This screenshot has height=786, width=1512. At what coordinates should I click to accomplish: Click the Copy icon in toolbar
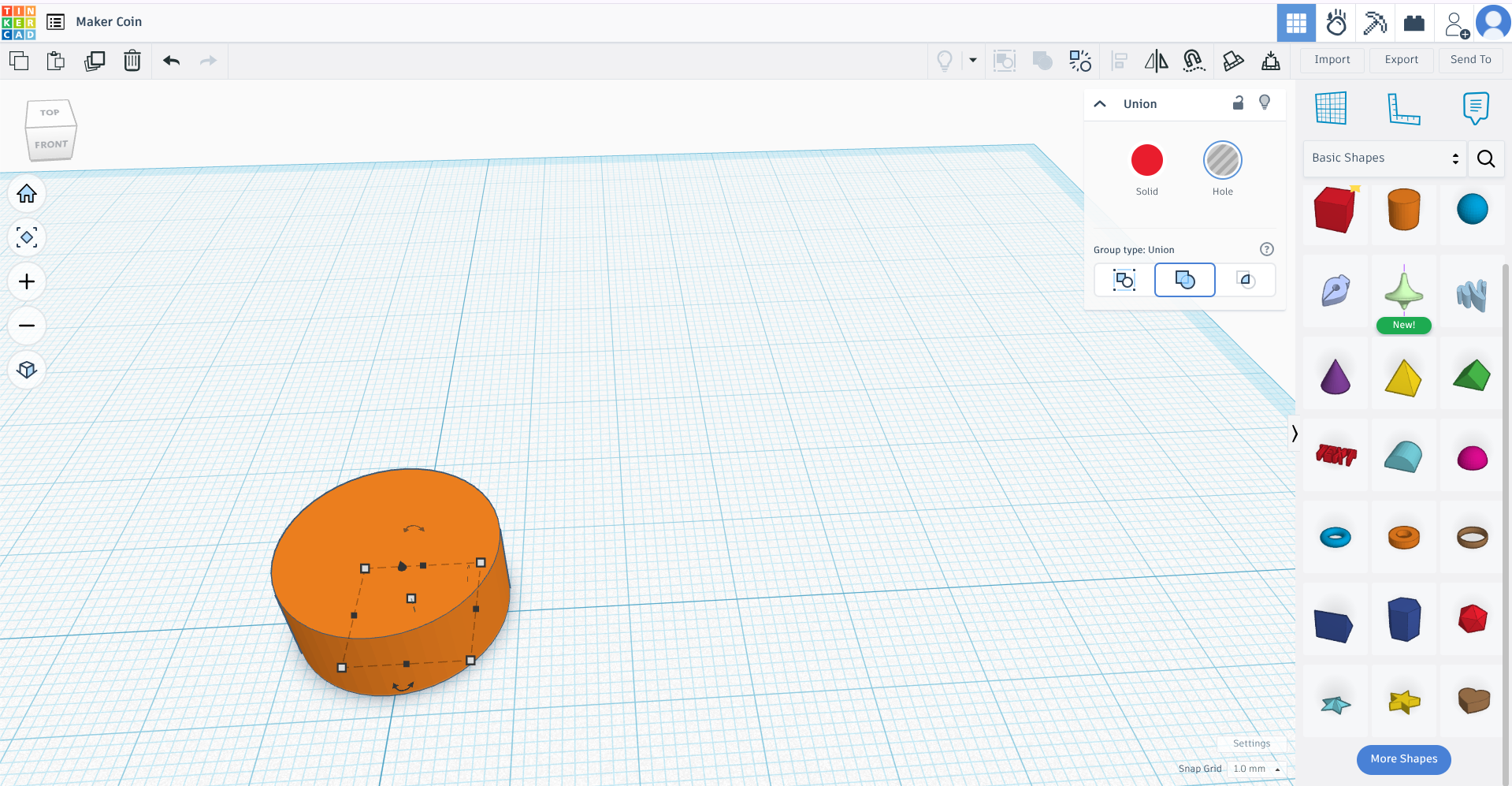point(19,61)
